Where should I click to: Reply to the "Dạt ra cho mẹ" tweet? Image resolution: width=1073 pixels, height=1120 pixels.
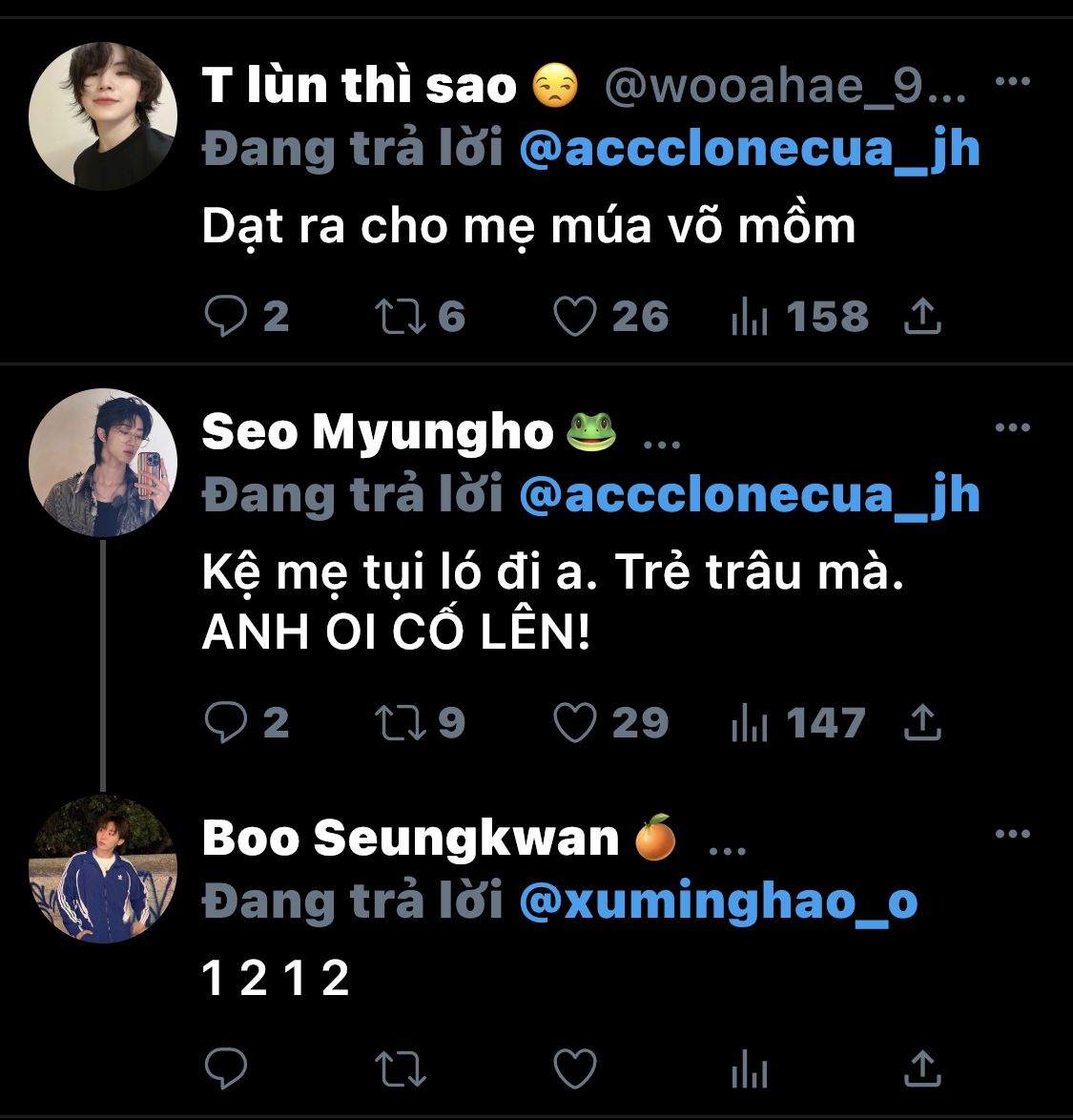226,317
